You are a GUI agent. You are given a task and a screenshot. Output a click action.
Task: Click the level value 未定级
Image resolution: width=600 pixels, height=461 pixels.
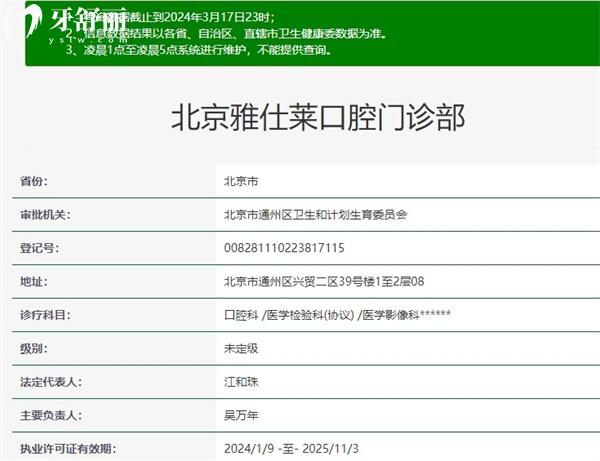241,349
